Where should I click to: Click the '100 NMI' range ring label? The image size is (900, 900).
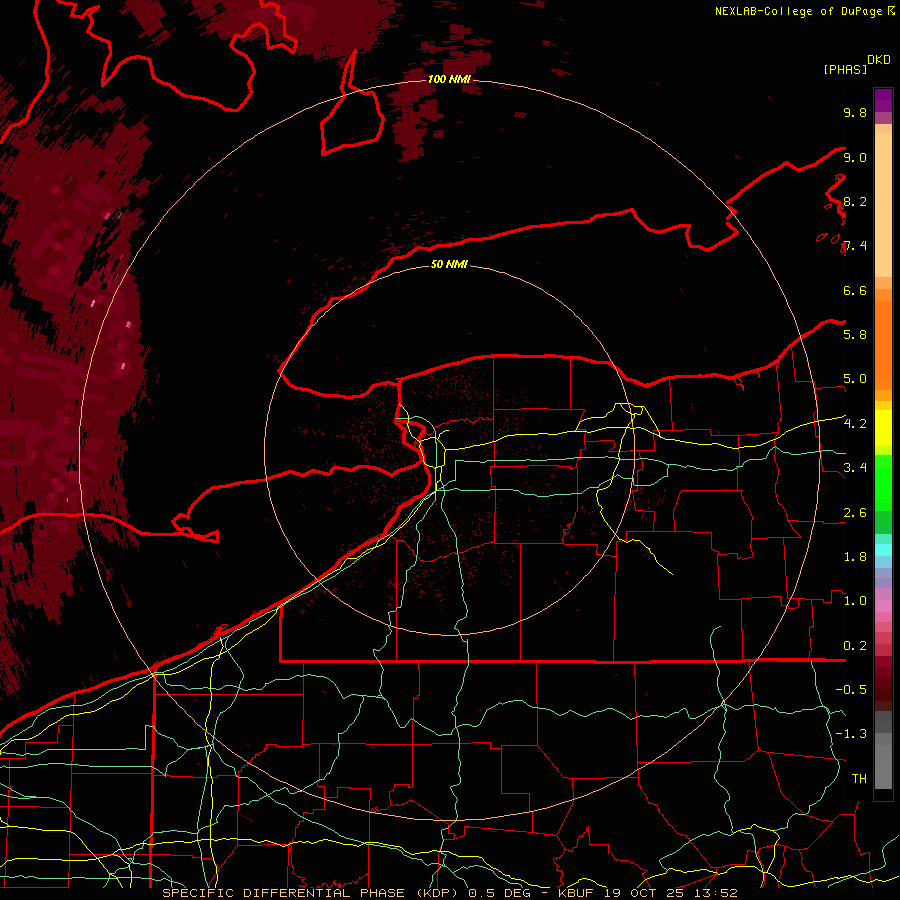449,79
